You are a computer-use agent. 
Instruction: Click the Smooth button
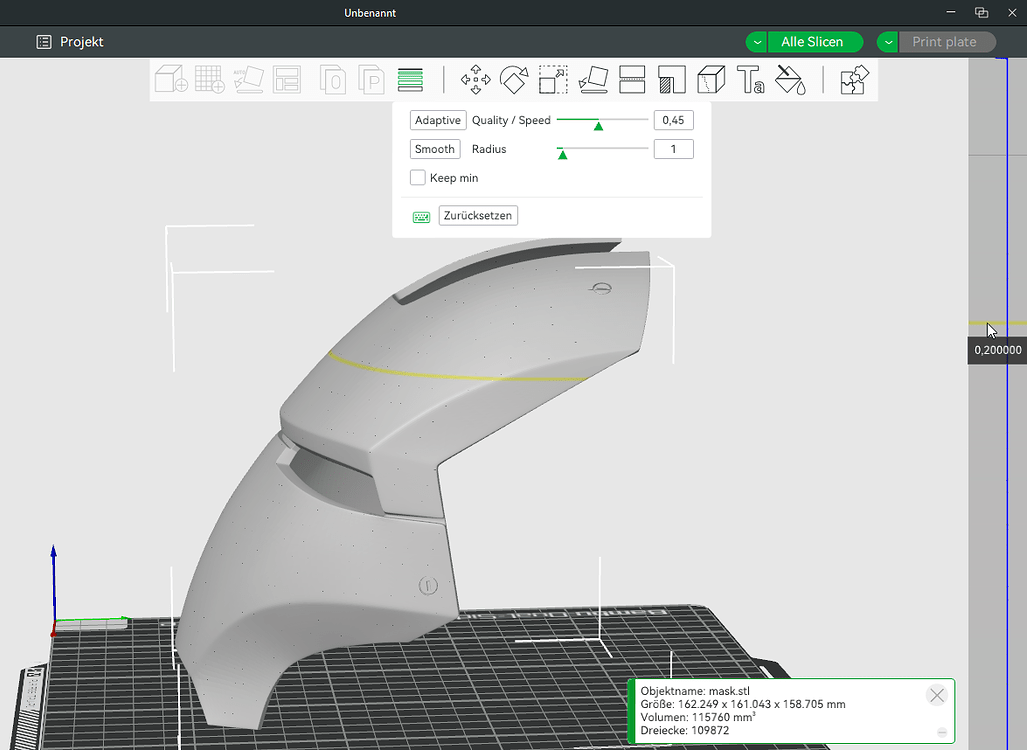(435, 149)
